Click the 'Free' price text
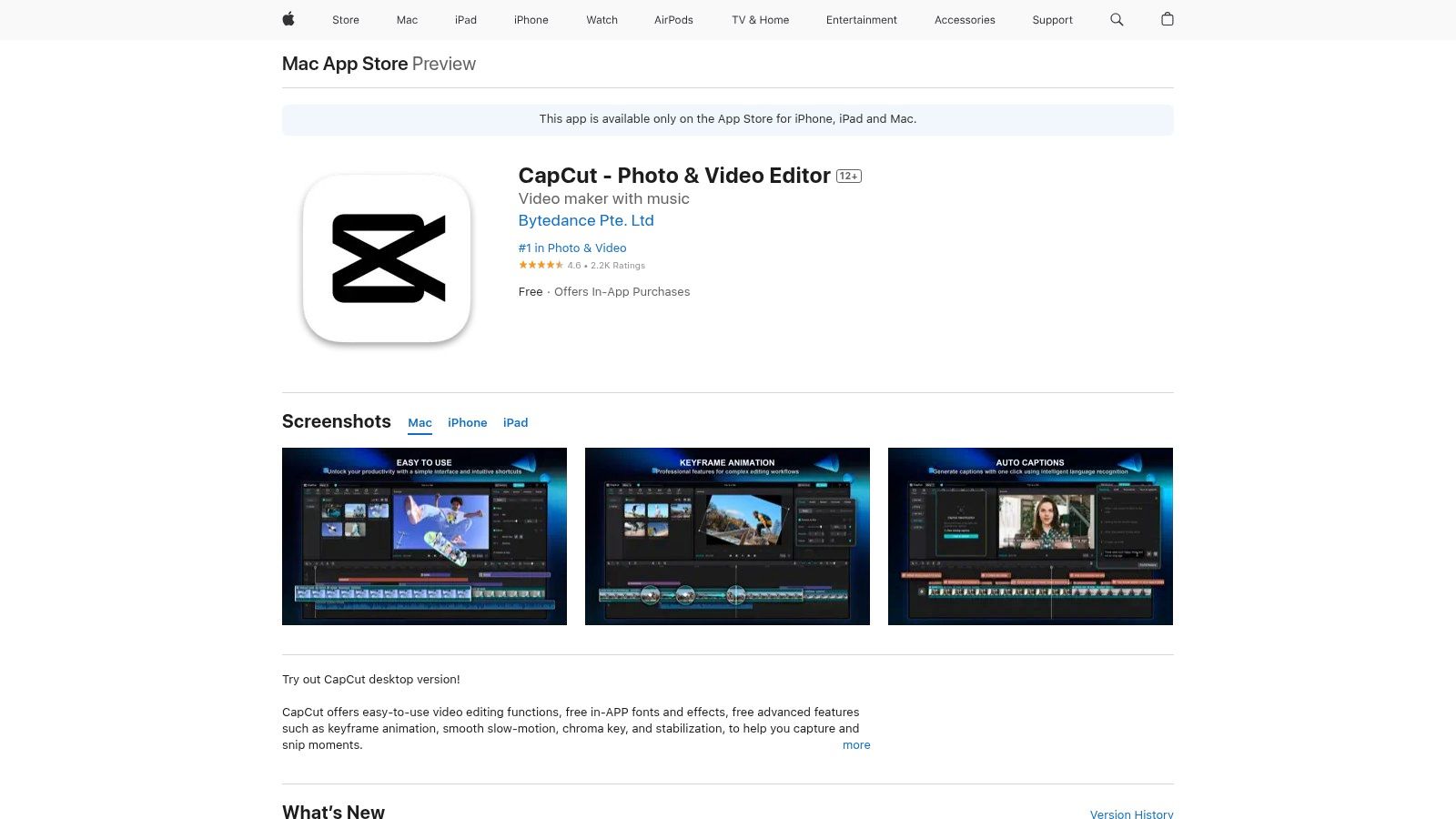 [x=531, y=292]
